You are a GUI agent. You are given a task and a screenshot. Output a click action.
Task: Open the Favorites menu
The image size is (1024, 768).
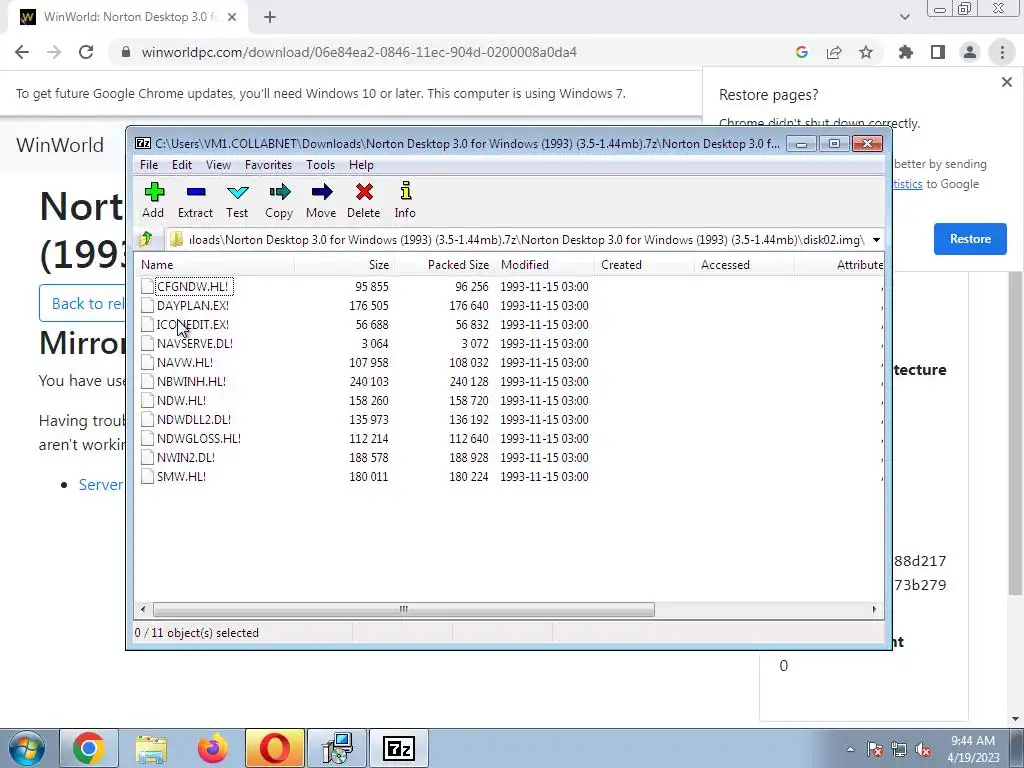click(x=268, y=165)
